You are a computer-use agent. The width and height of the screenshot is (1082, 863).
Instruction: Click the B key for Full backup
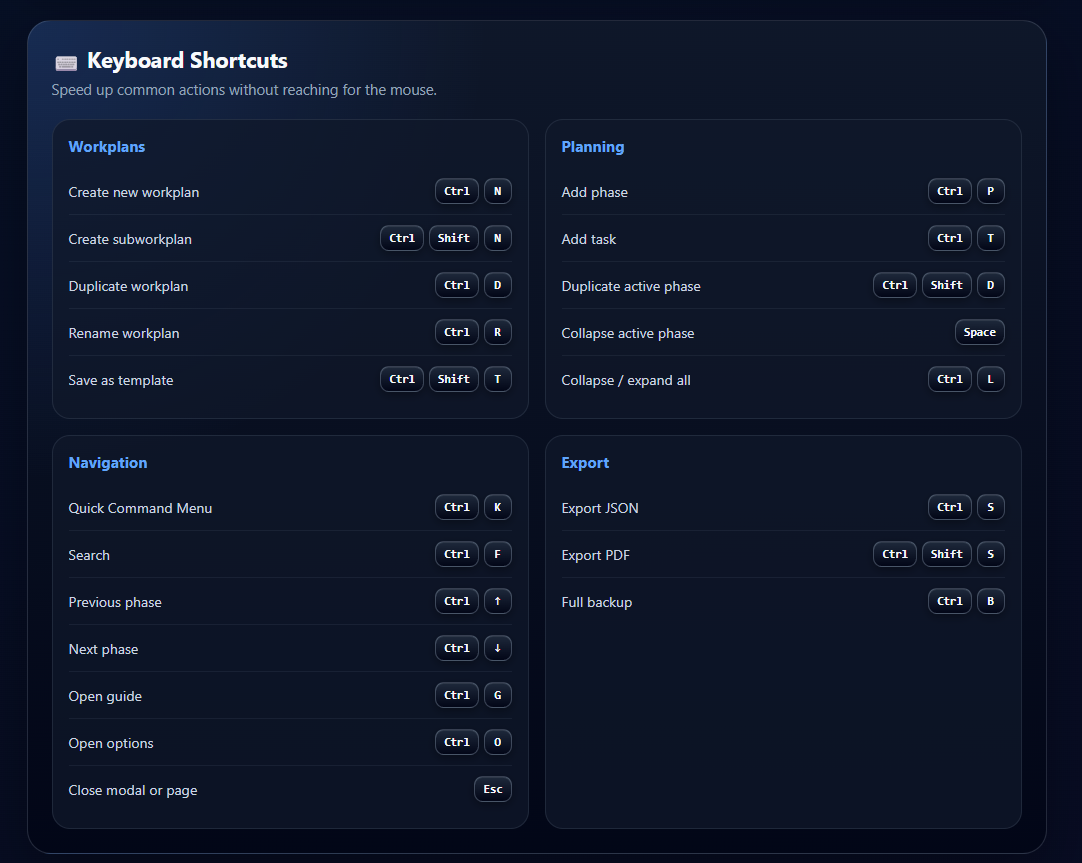[990, 601]
